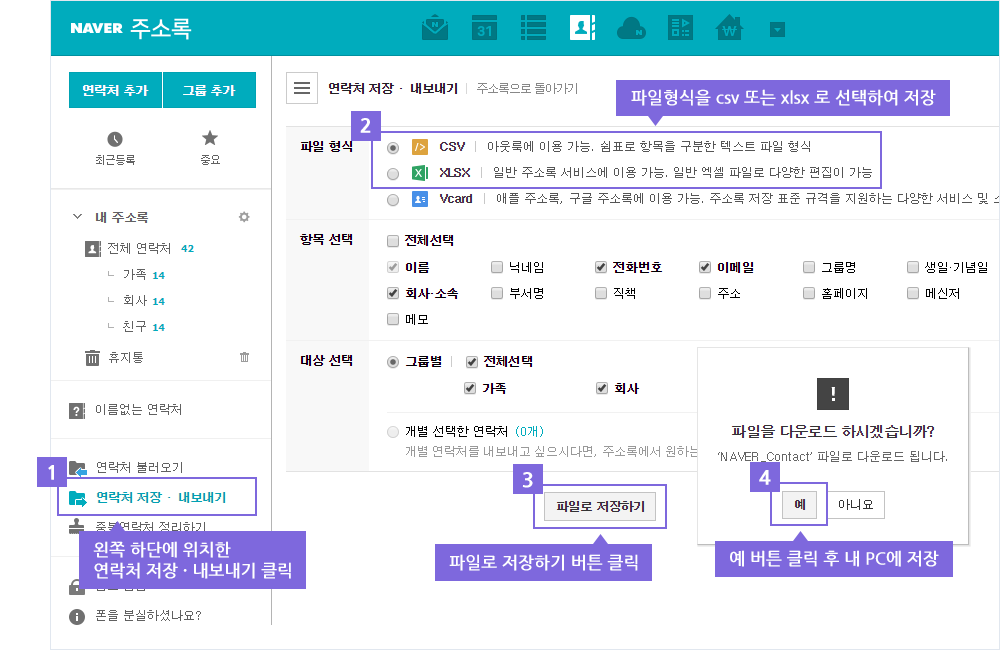Click the 주소록으로 돌아가기 link

pyautogui.click(x=525, y=87)
